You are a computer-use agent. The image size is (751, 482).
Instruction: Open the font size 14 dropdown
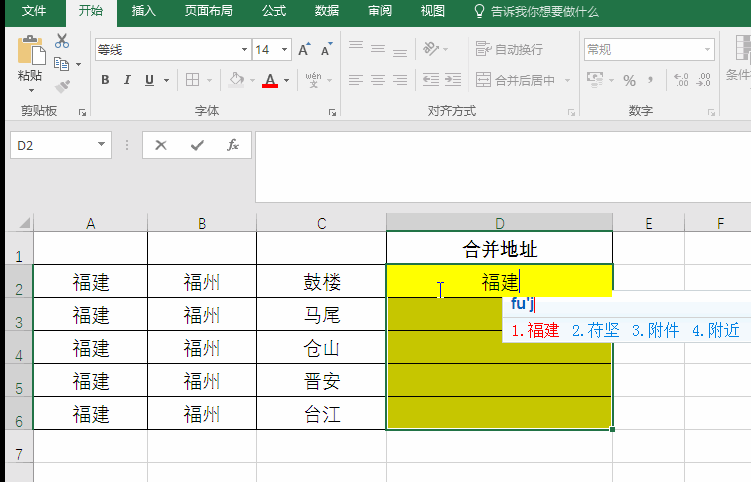tap(284, 49)
